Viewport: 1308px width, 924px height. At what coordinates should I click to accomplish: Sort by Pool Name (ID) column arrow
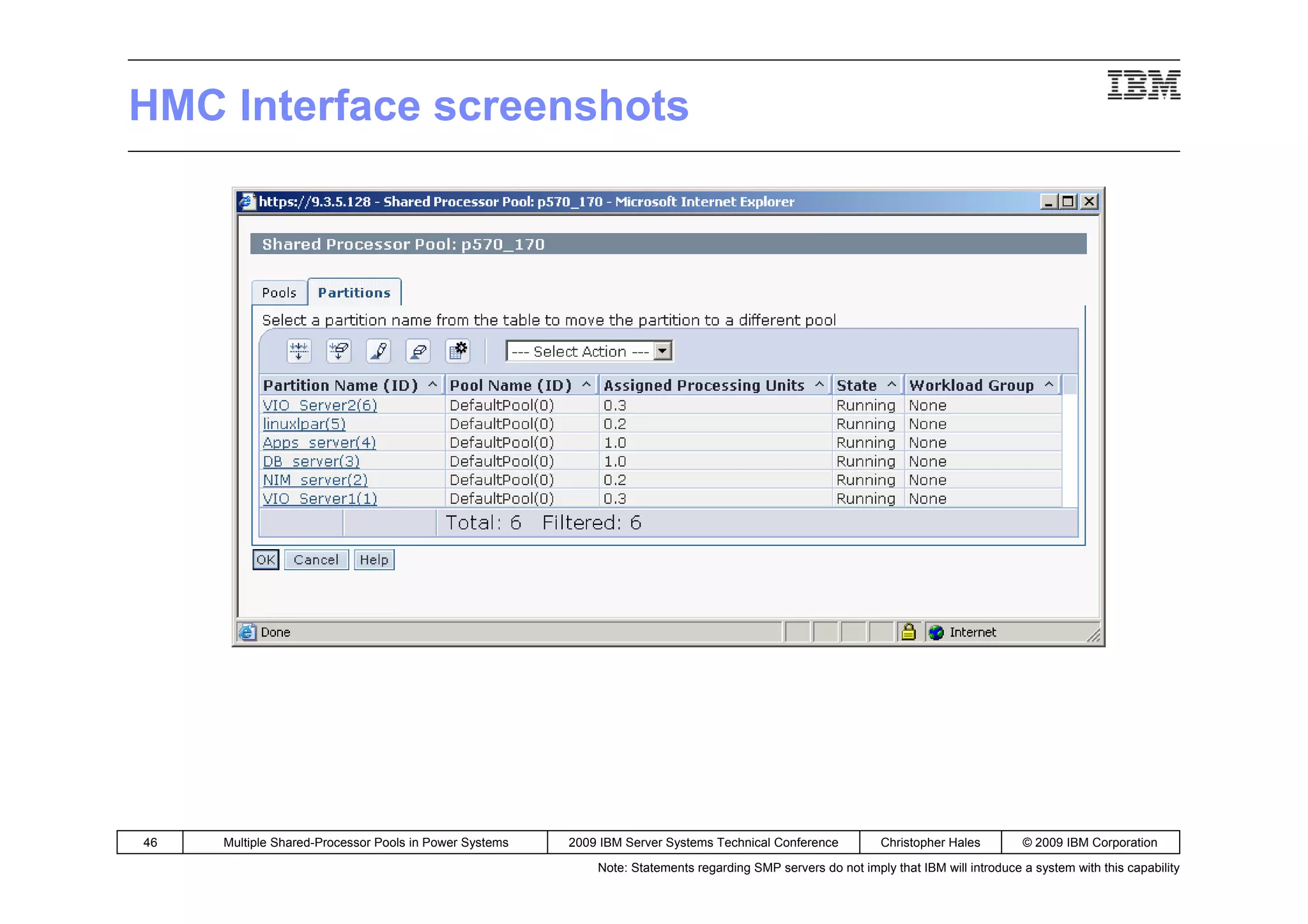(x=586, y=384)
